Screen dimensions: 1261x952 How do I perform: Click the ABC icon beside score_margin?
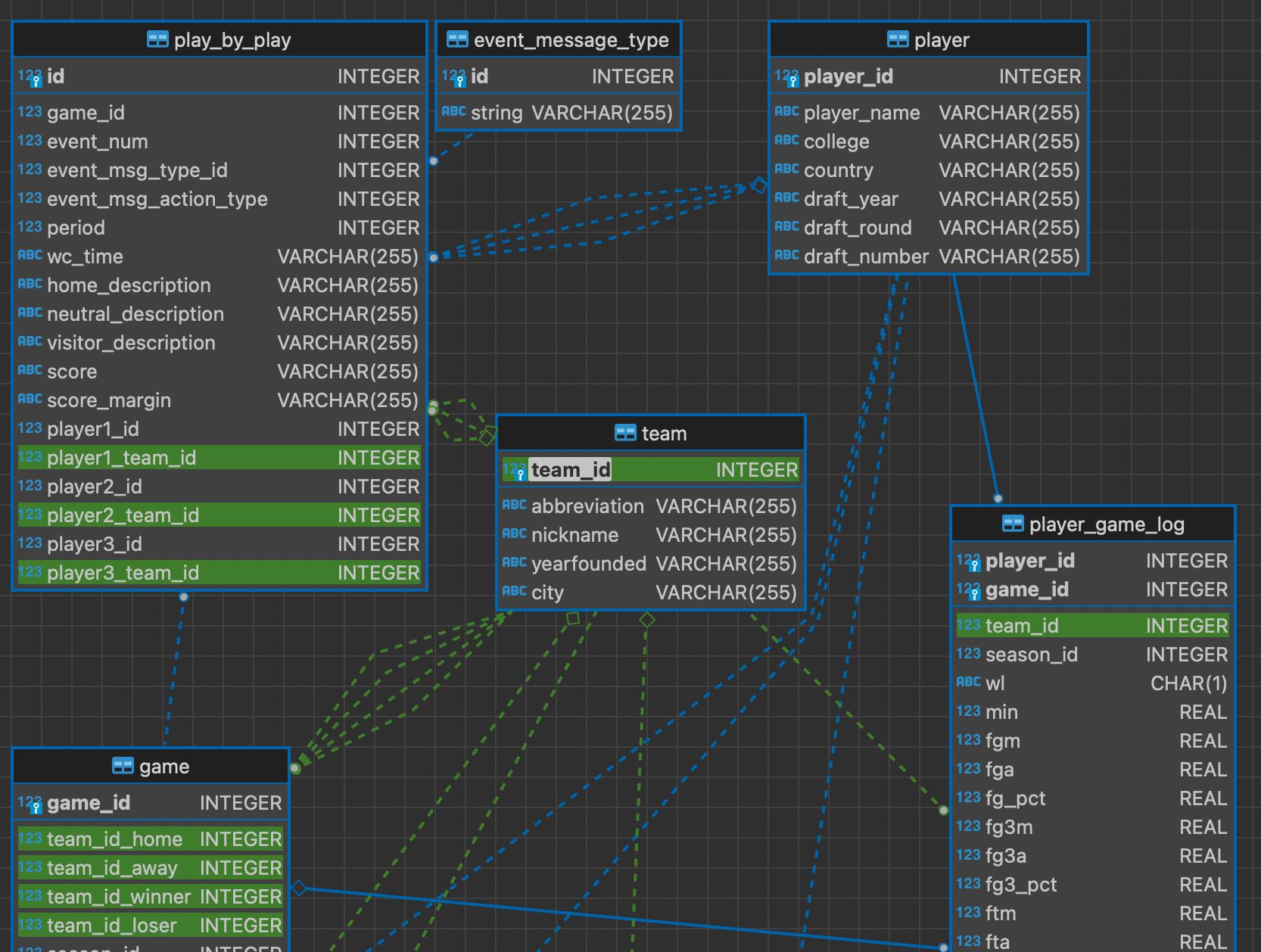(x=30, y=400)
